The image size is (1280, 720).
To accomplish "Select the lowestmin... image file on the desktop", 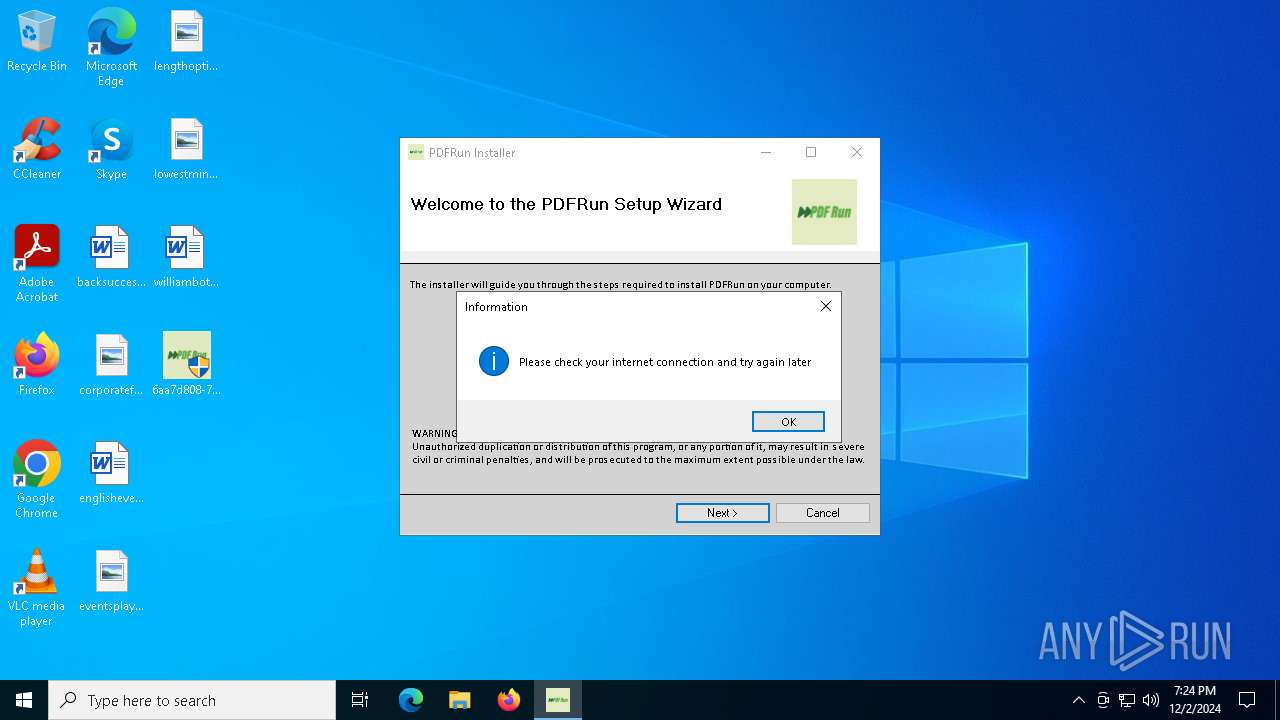I will pos(186,150).
